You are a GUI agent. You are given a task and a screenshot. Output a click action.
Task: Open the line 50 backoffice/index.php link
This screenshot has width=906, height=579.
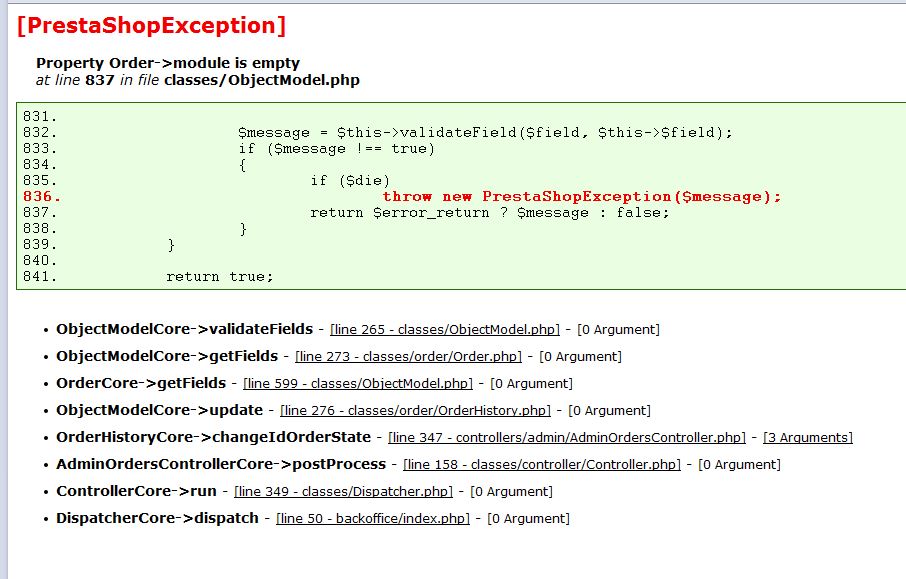pos(373,518)
